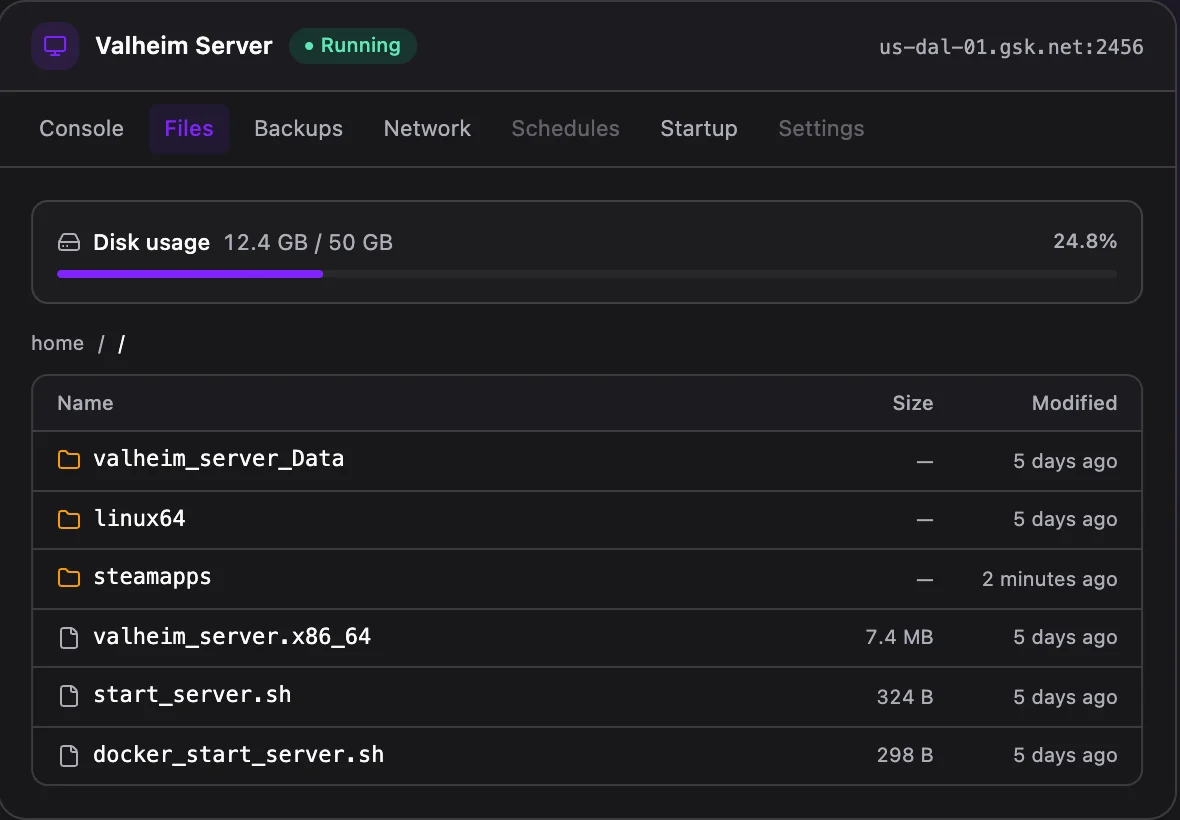
Task: Click the Name column header
Action: coord(85,403)
